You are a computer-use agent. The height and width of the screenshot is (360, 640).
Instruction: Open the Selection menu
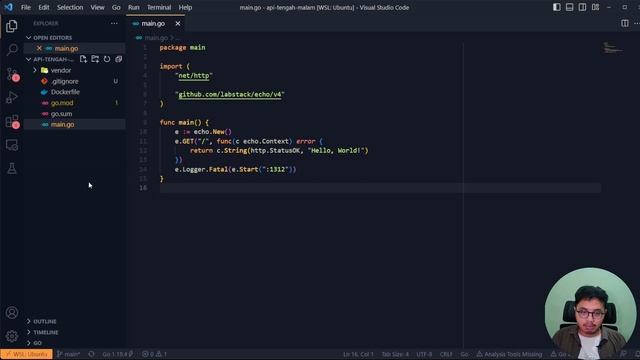coord(70,7)
